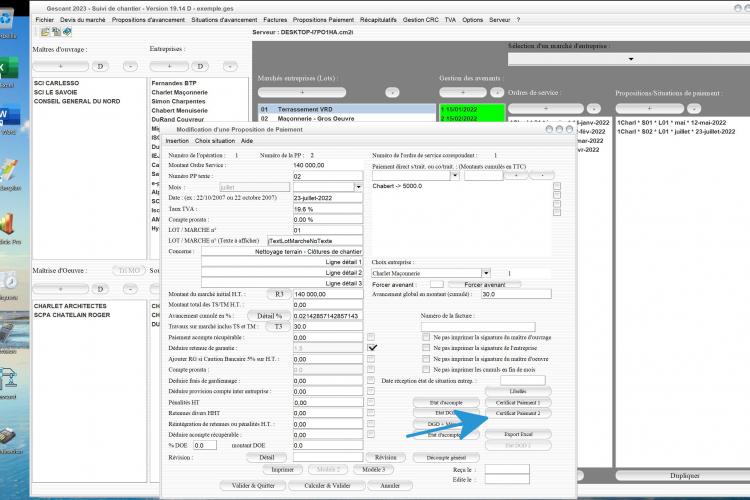Toggle Déduire frais de gardiennage checkbox
This screenshot has height=500, width=750.
point(371,380)
